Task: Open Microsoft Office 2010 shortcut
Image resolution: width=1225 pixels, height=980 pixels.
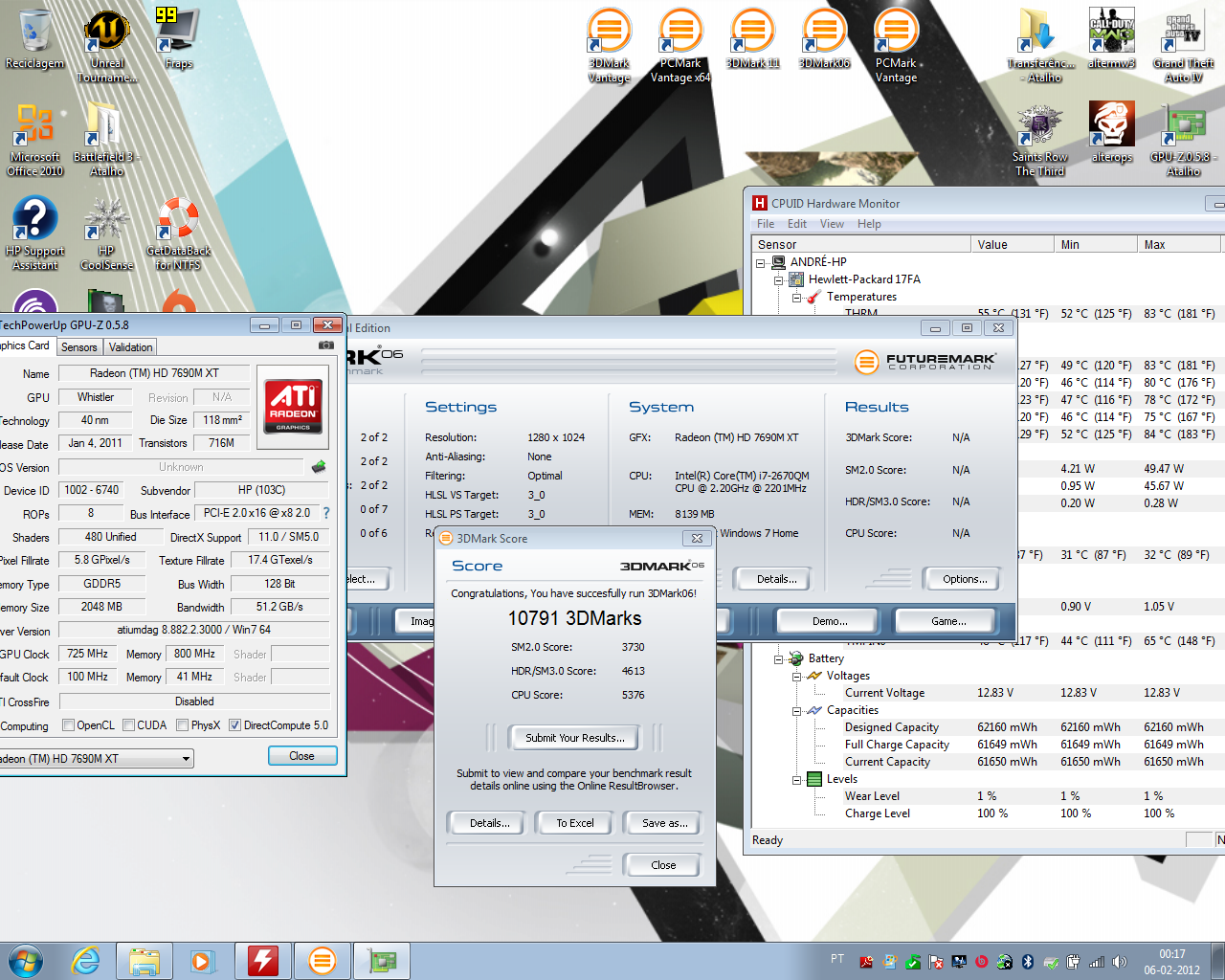Action: tap(35, 141)
